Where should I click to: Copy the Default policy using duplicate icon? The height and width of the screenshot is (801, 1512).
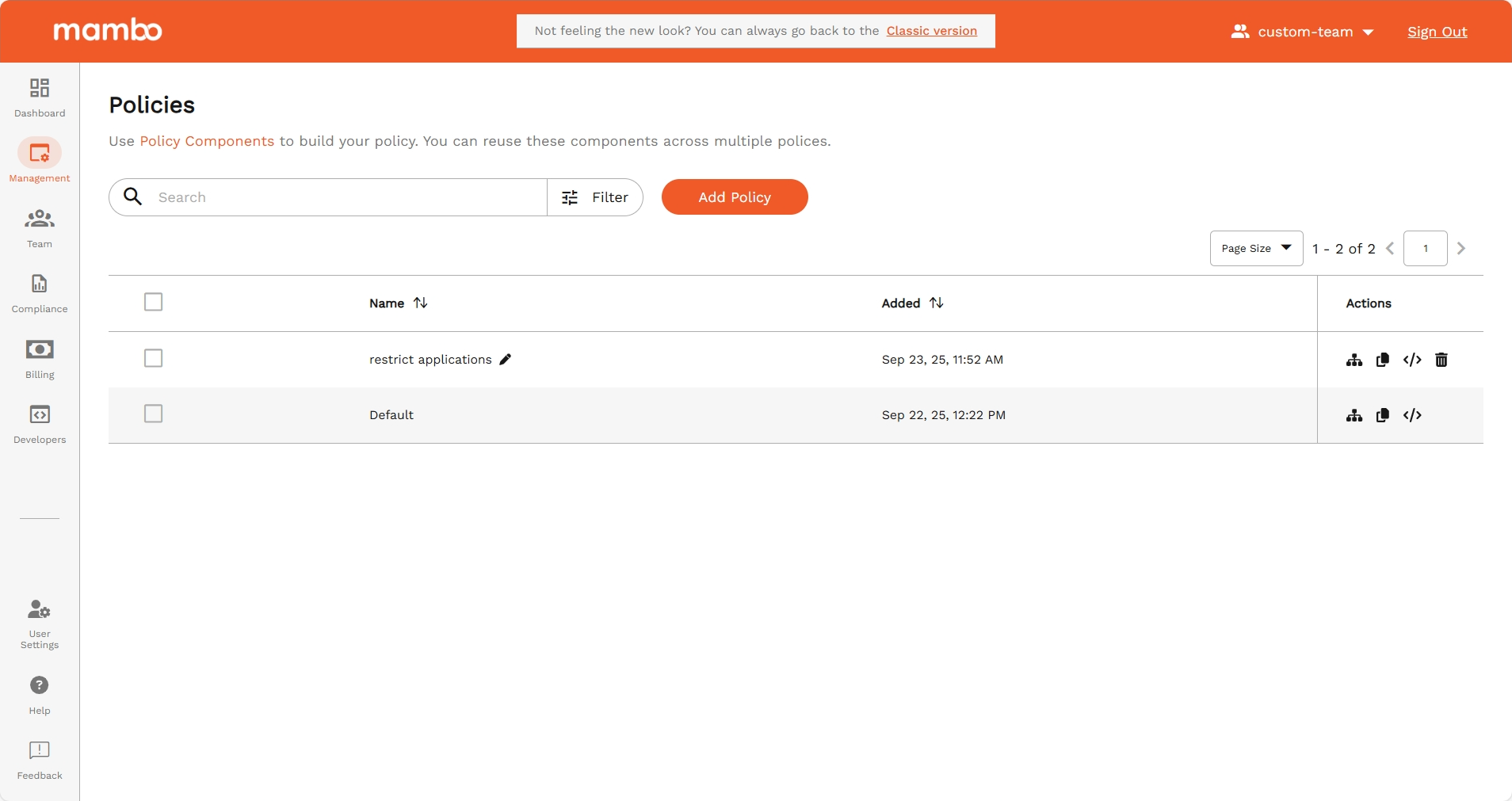(x=1383, y=415)
